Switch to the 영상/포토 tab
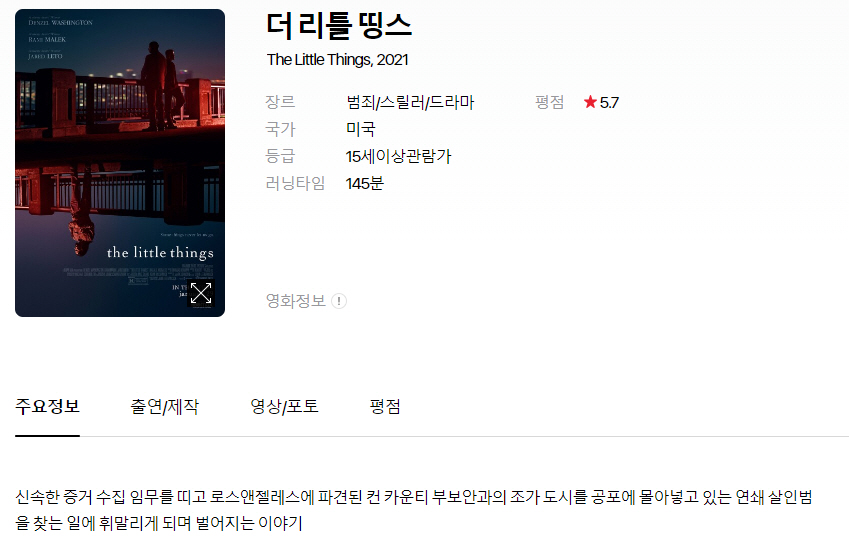 point(284,406)
